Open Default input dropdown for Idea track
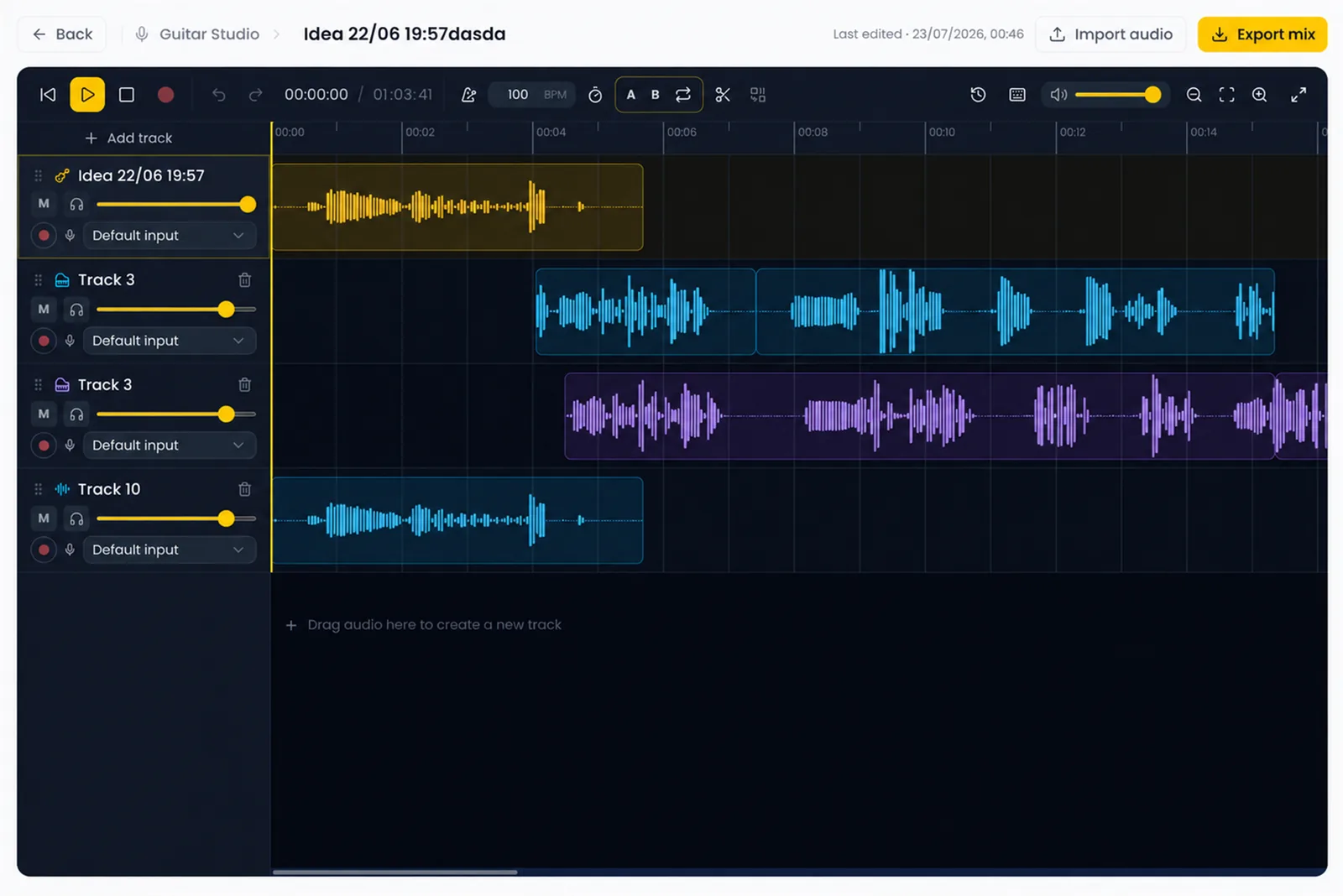Image resolution: width=1343 pixels, height=896 pixels. pyautogui.click(x=169, y=236)
